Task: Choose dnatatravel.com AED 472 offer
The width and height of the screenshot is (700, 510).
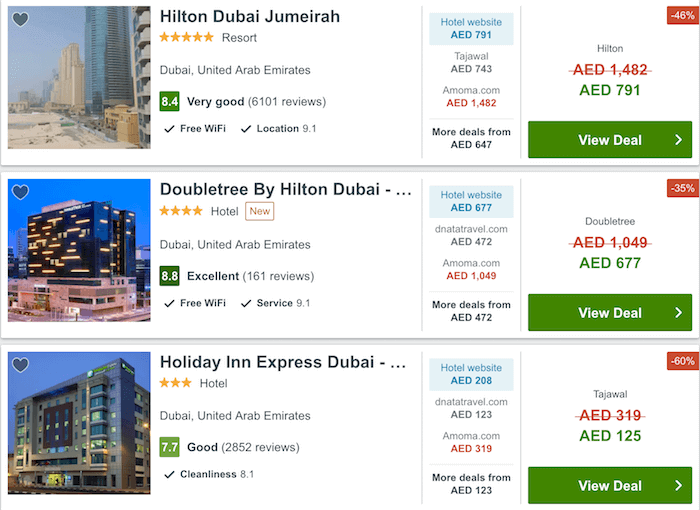Action: [471, 235]
